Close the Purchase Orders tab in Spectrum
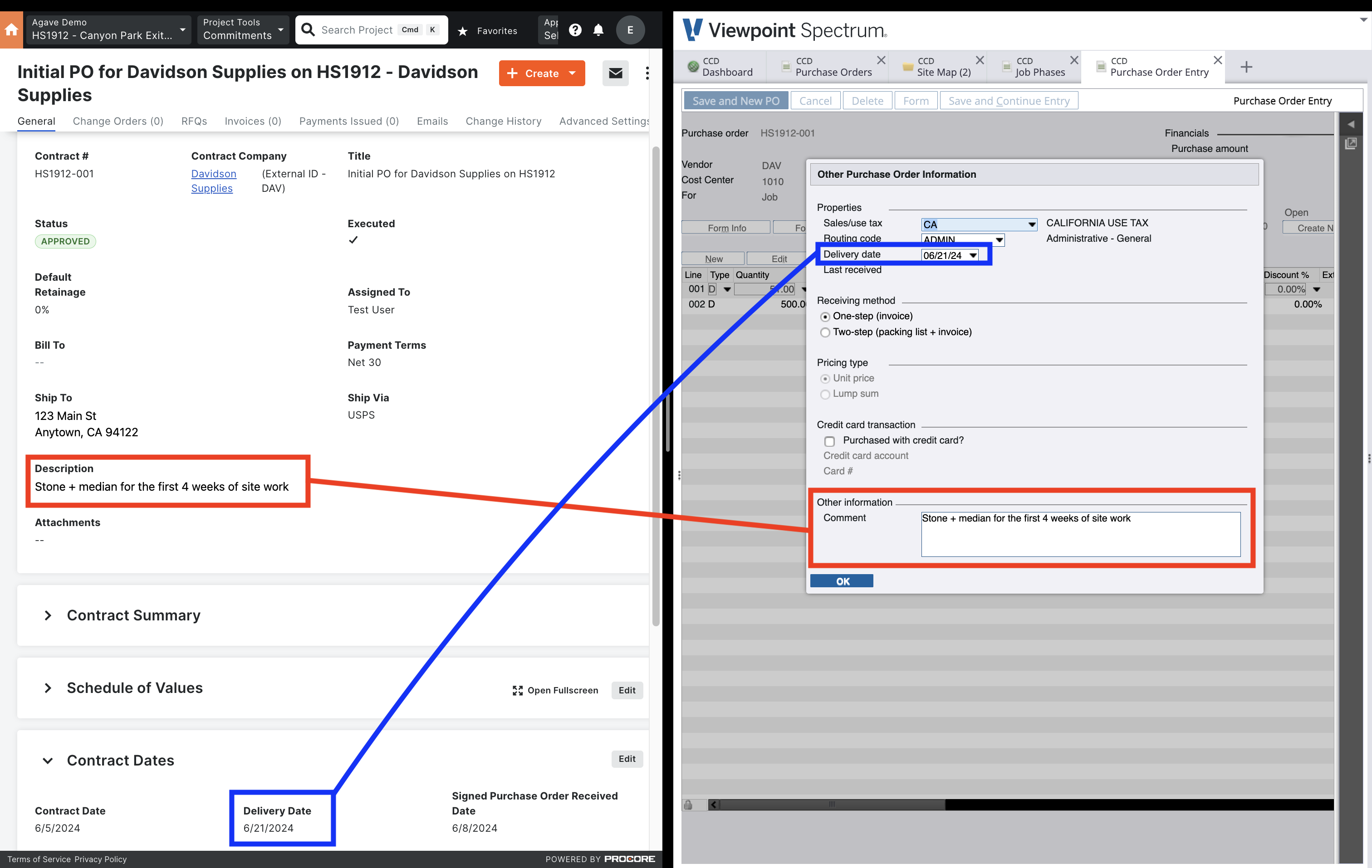 tap(881, 60)
